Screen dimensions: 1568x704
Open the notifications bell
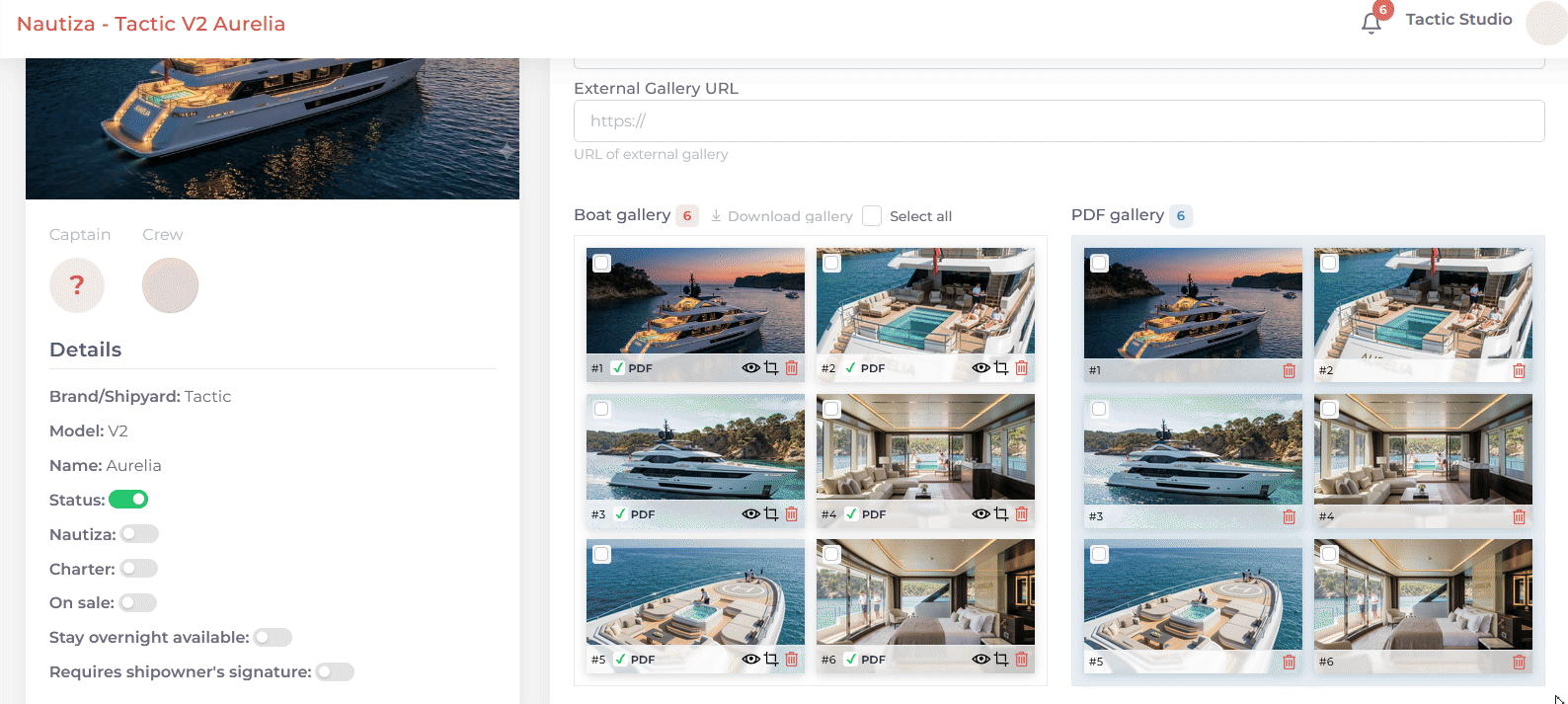pyautogui.click(x=1371, y=23)
